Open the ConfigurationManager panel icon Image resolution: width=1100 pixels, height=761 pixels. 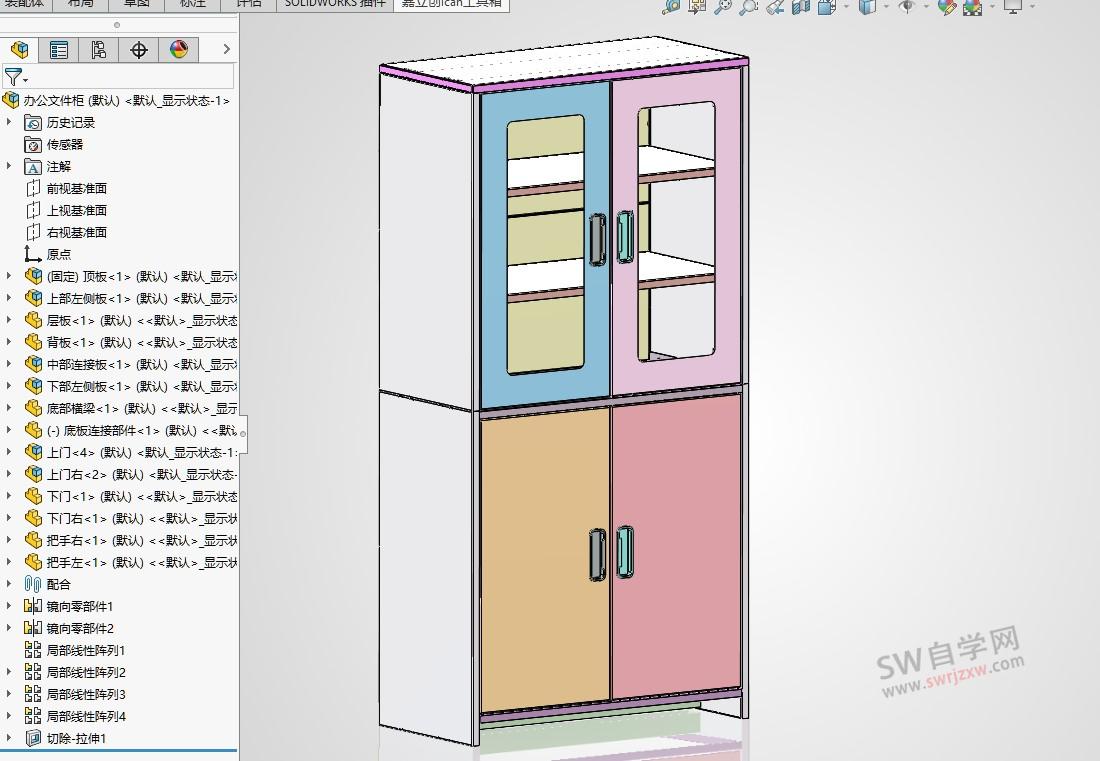(x=97, y=49)
